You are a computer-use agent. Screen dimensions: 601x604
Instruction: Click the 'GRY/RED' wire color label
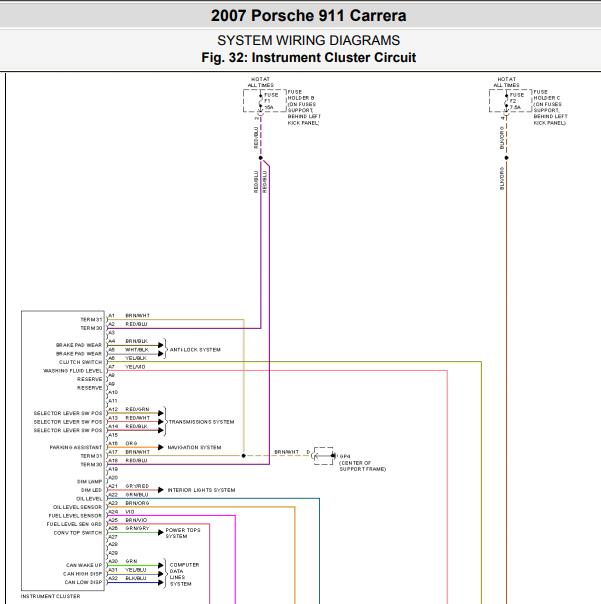point(137,486)
